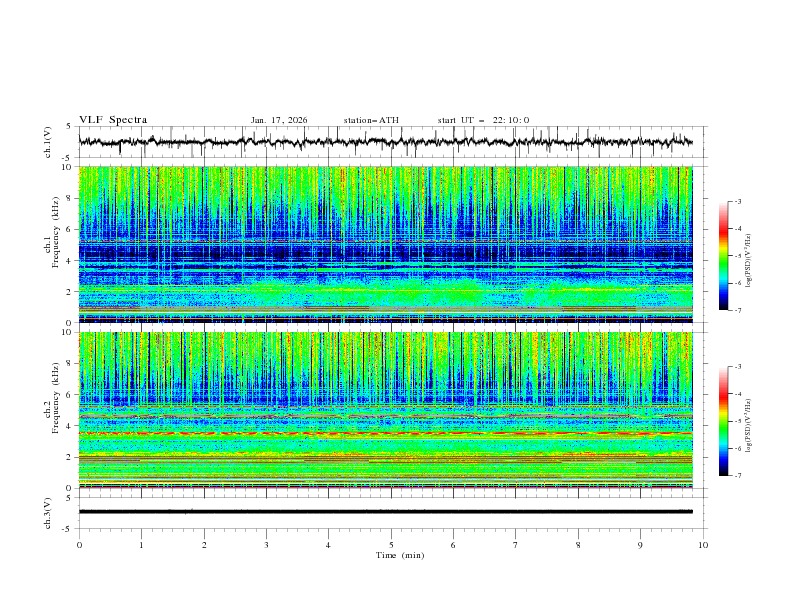Click the ch.2 PSD color scale bar
The image size is (792, 612).
[723, 421]
